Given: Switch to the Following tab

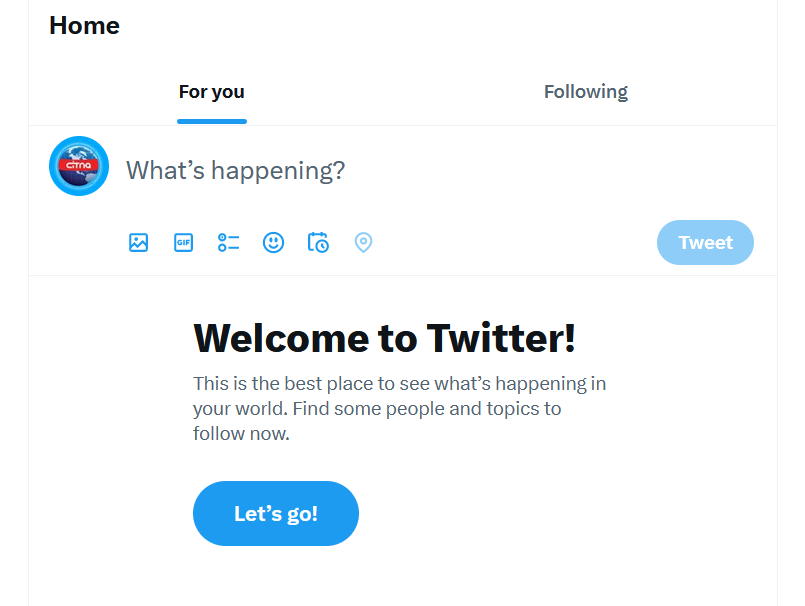Looking at the screenshot, I should click(586, 92).
